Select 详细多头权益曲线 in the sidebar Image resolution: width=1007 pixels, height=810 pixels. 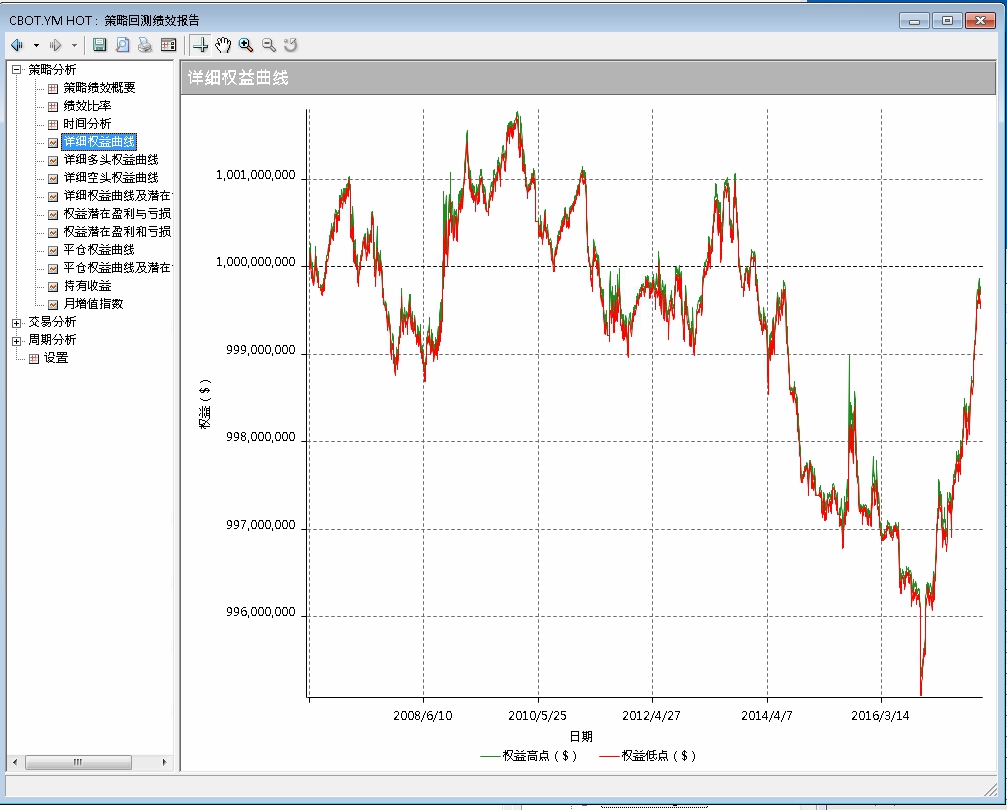coord(110,160)
